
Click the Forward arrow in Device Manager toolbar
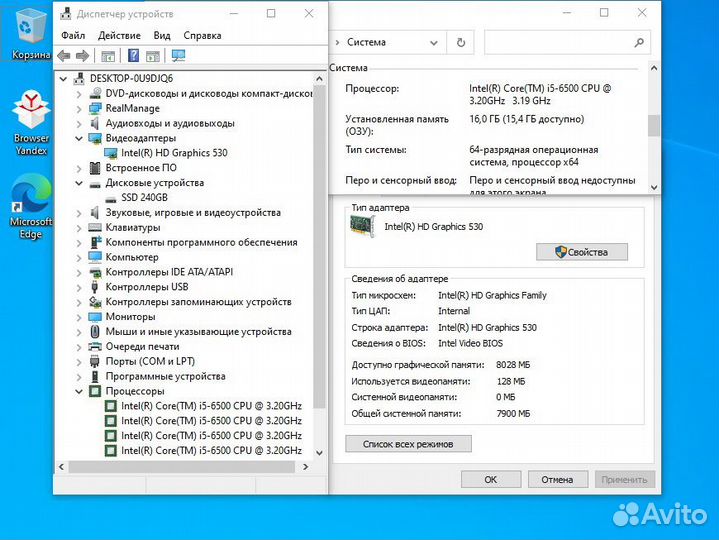(82, 56)
